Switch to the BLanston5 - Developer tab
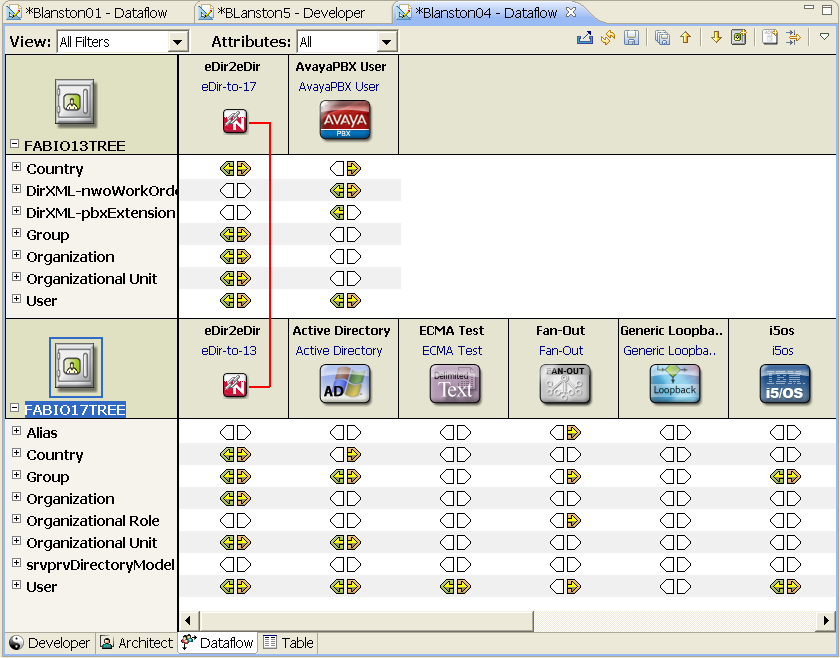 coord(290,13)
